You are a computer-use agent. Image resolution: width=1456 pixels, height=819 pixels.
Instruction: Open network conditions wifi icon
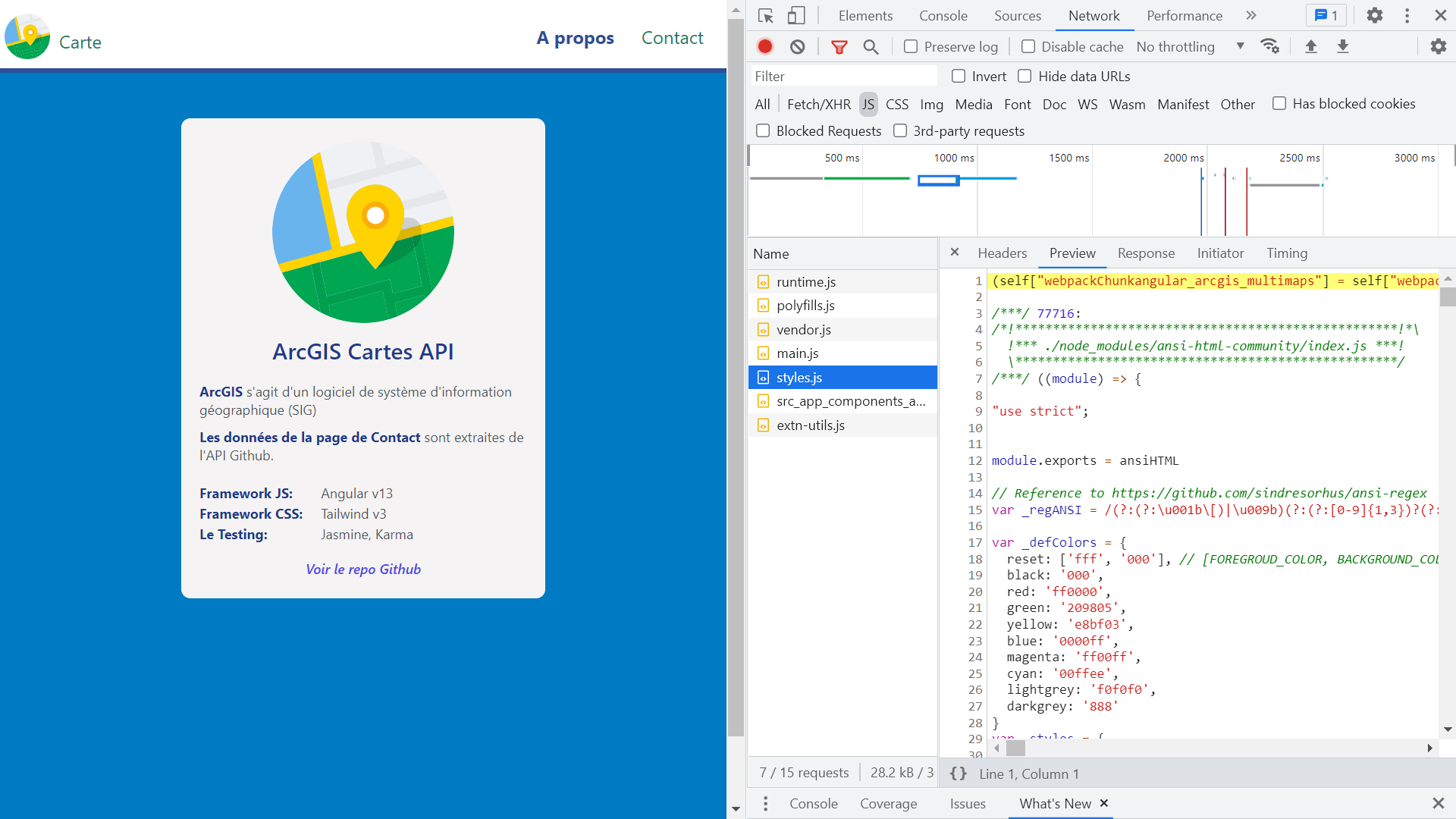coord(1269,46)
